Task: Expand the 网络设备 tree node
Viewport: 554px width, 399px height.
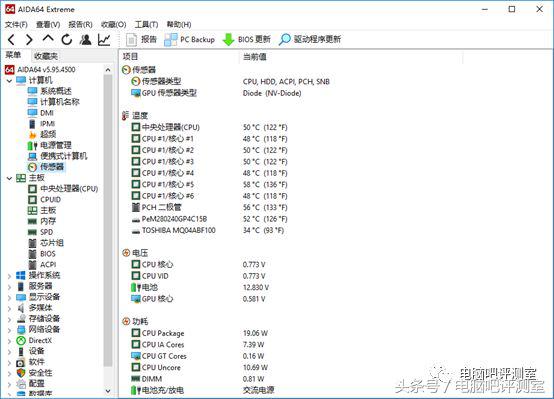Action: 10,330
